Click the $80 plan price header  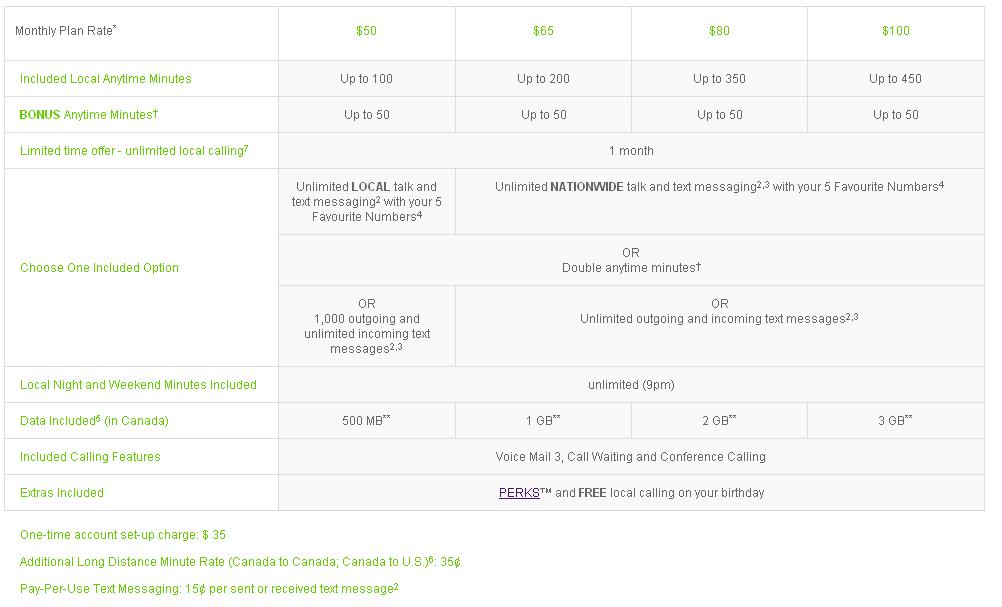(719, 31)
